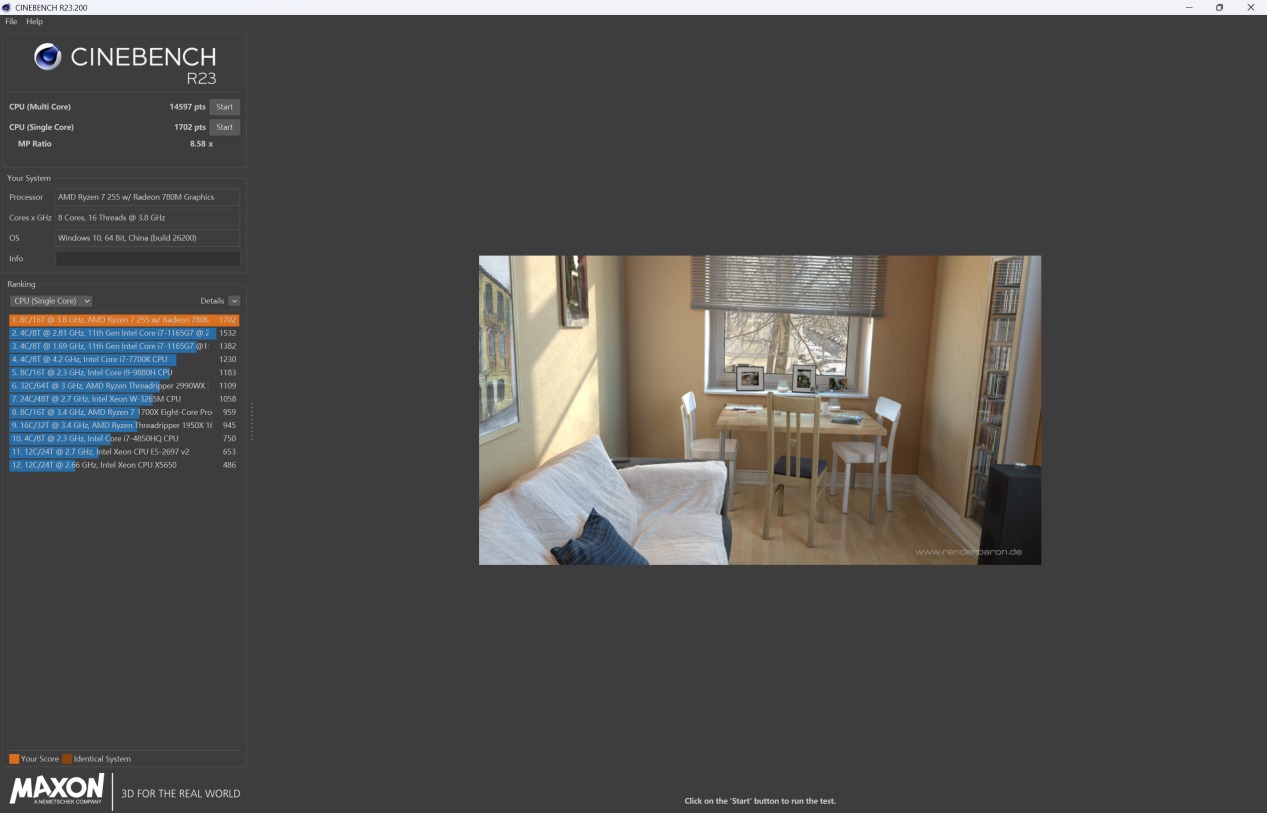Image resolution: width=1267 pixels, height=813 pixels.
Task: Select the Xeon W-3265M ranking row
Action: coord(125,399)
